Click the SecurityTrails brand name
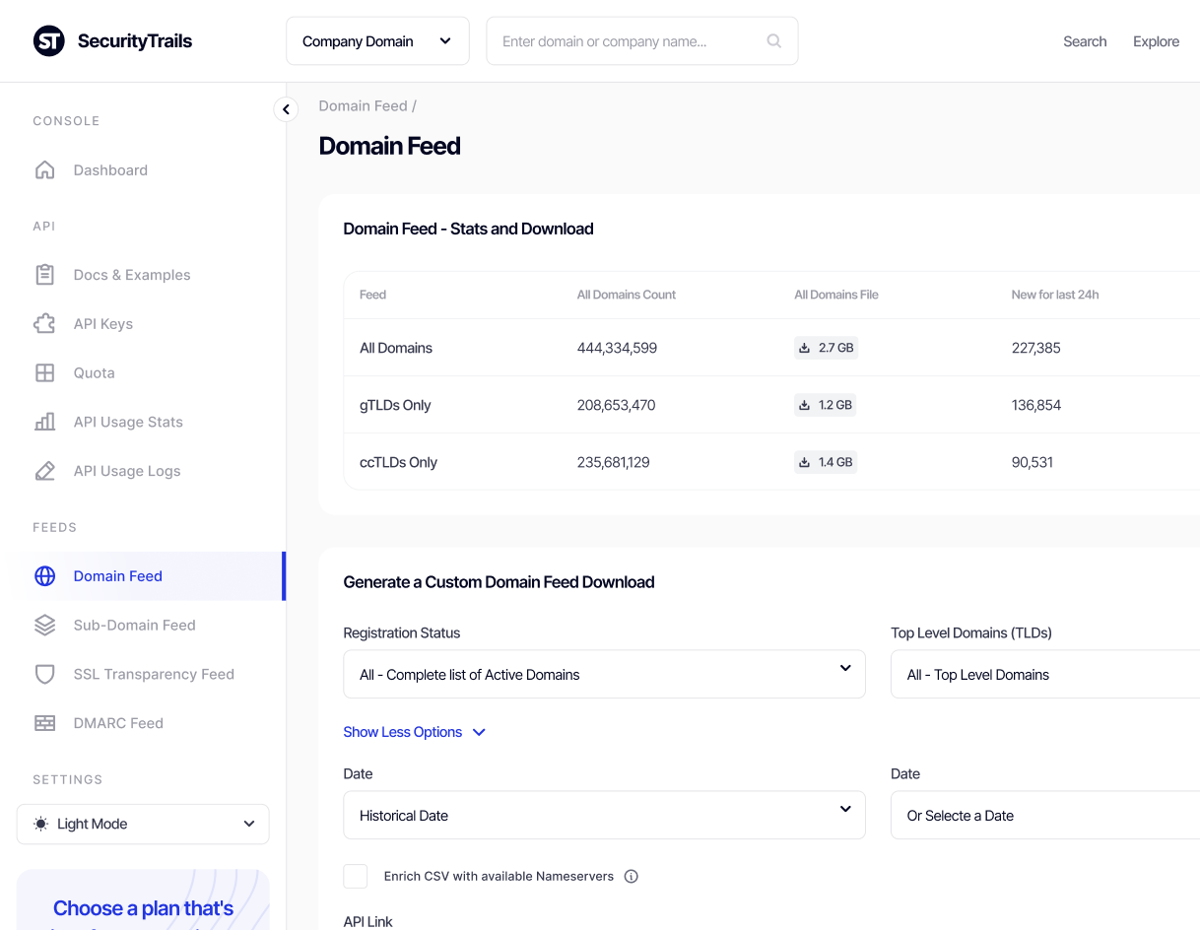The height and width of the screenshot is (930, 1200). pyautogui.click(x=135, y=41)
